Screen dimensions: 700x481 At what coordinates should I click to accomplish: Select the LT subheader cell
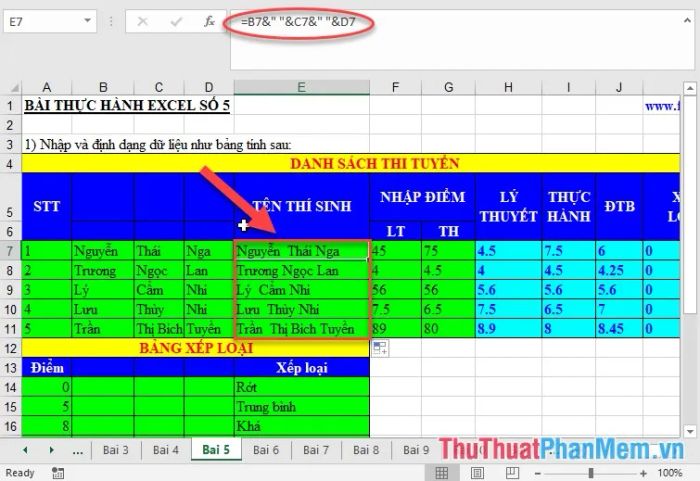point(396,231)
